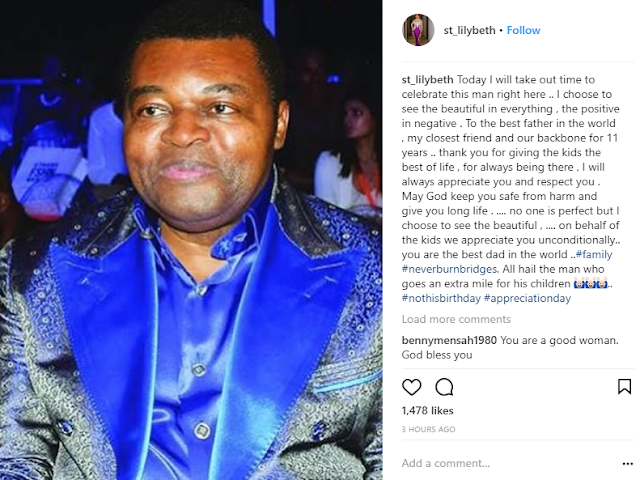Open the #neverburnbridges hashtag

[x=449, y=269]
